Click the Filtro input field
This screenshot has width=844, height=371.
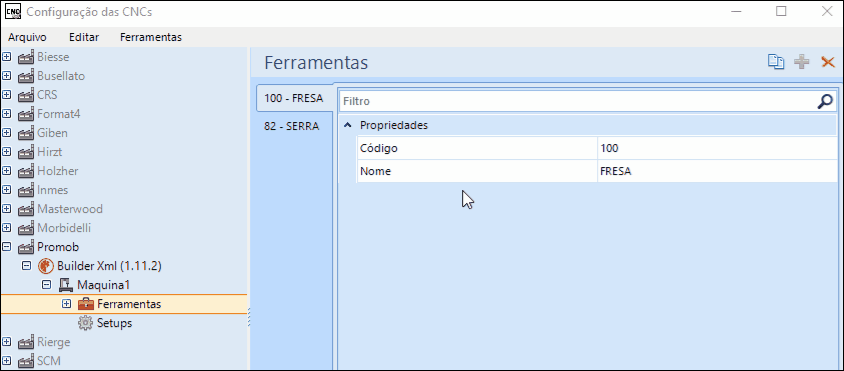[x=579, y=101]
